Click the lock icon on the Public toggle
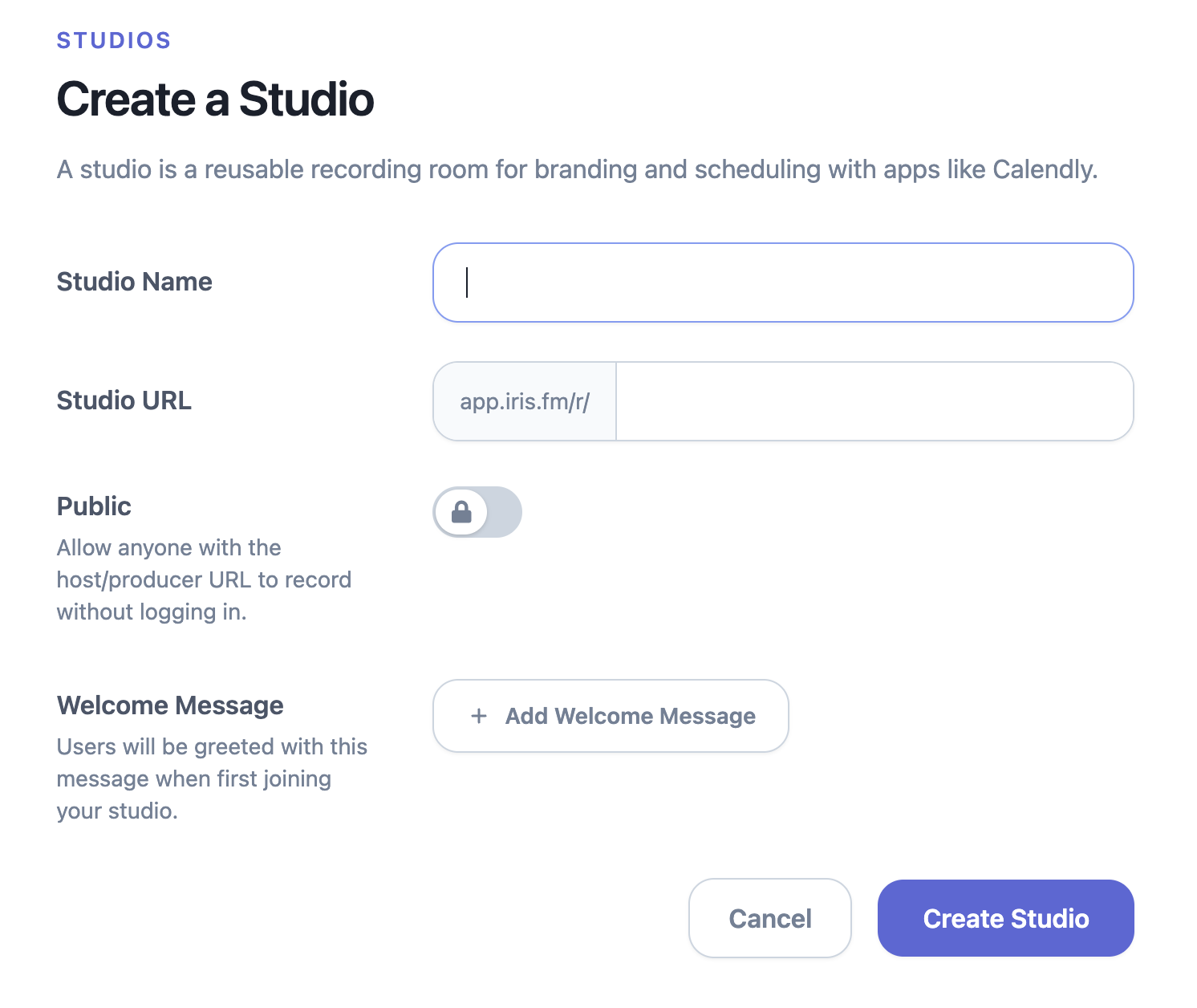Viewport: 1197px width, 1008px height. tap(461, 512)
